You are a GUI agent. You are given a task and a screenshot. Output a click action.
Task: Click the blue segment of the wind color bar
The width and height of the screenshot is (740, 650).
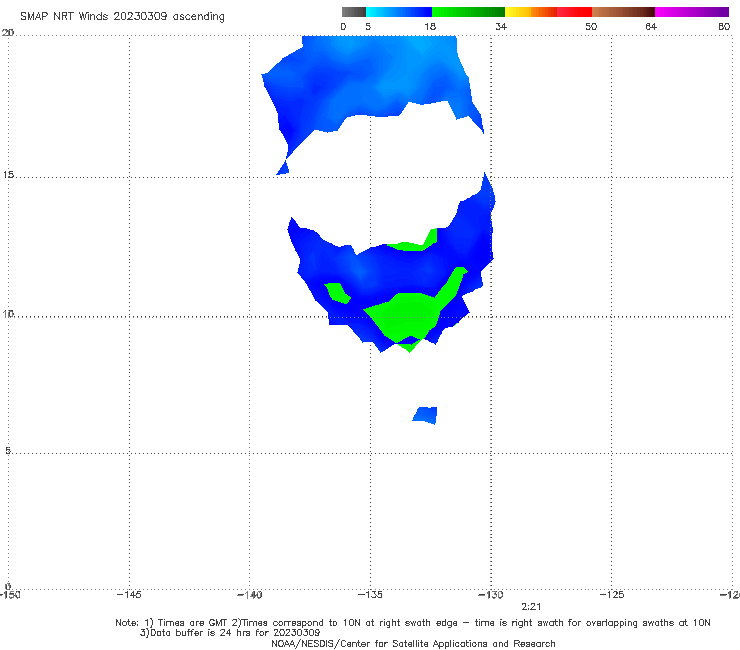click(x=399, y=12)
